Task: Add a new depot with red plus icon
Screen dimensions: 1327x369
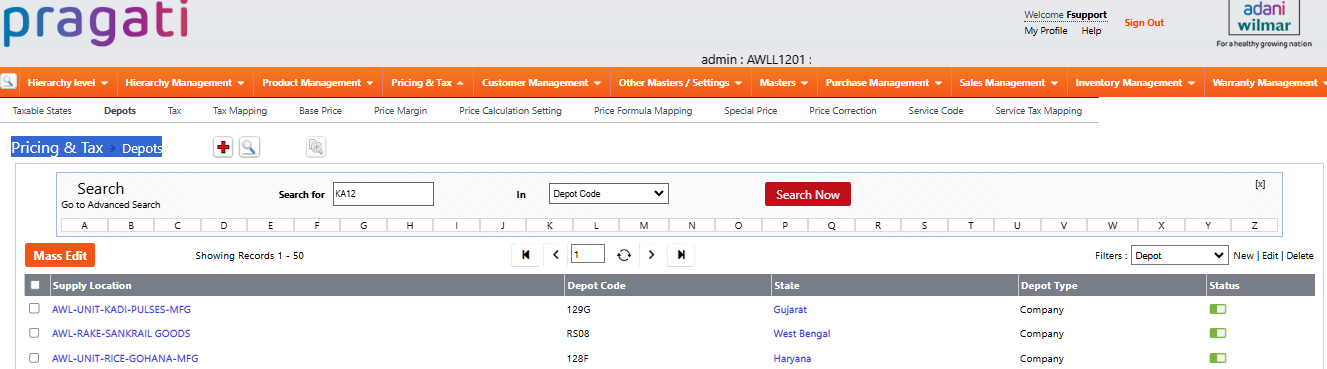Action: point(223,148)
